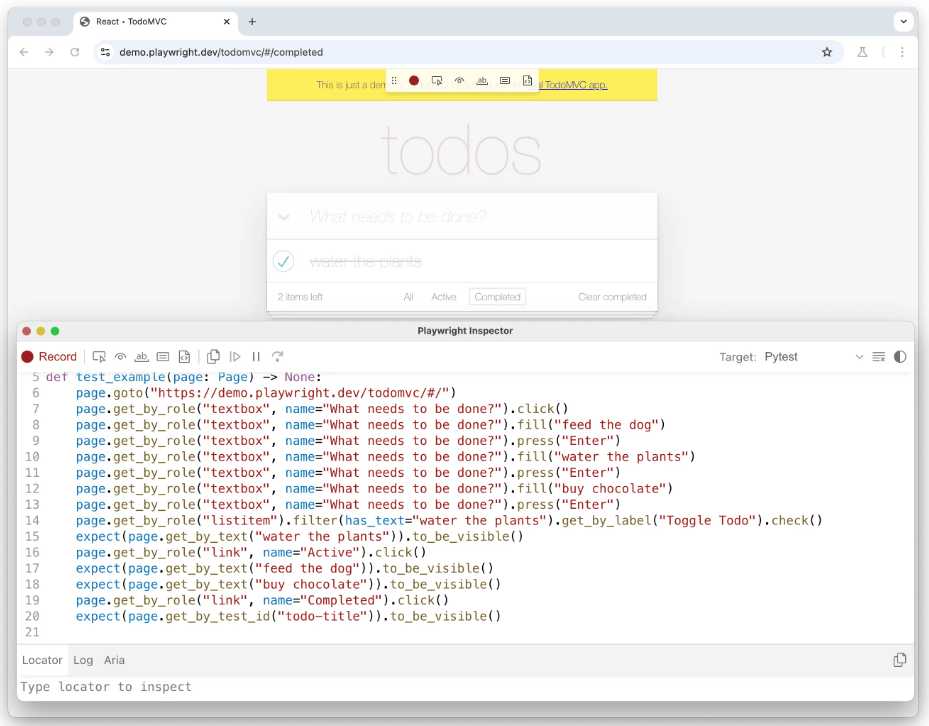The width and height of the screenshot is (929, 726).
Task: Click the Assert text icon in Inspector toolbar
Action: pos(142,356)
